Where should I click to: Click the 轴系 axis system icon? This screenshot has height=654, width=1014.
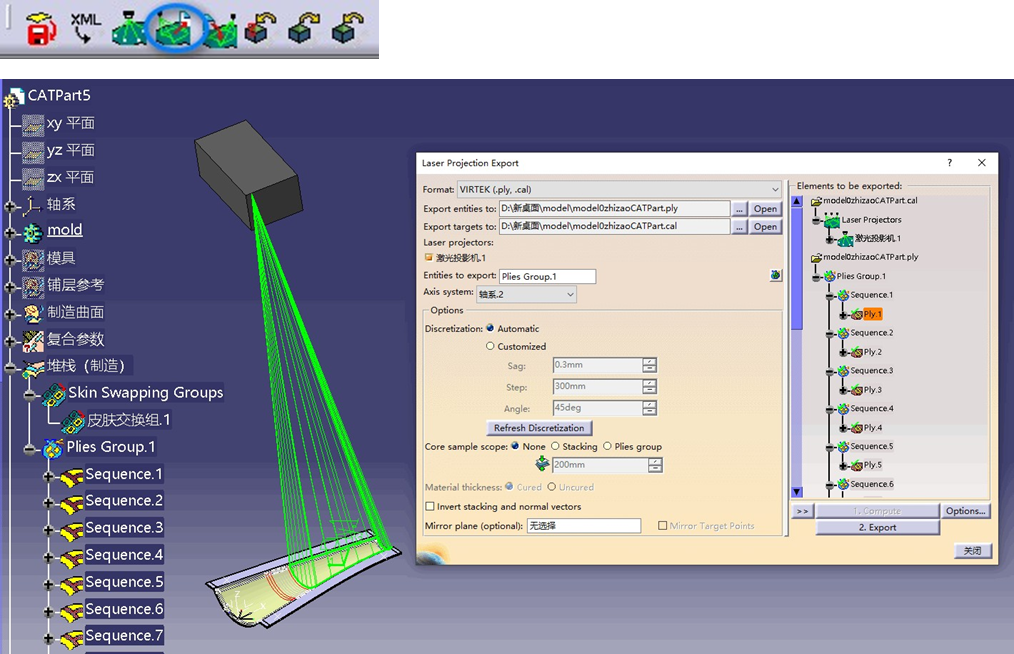click(32, 206)
